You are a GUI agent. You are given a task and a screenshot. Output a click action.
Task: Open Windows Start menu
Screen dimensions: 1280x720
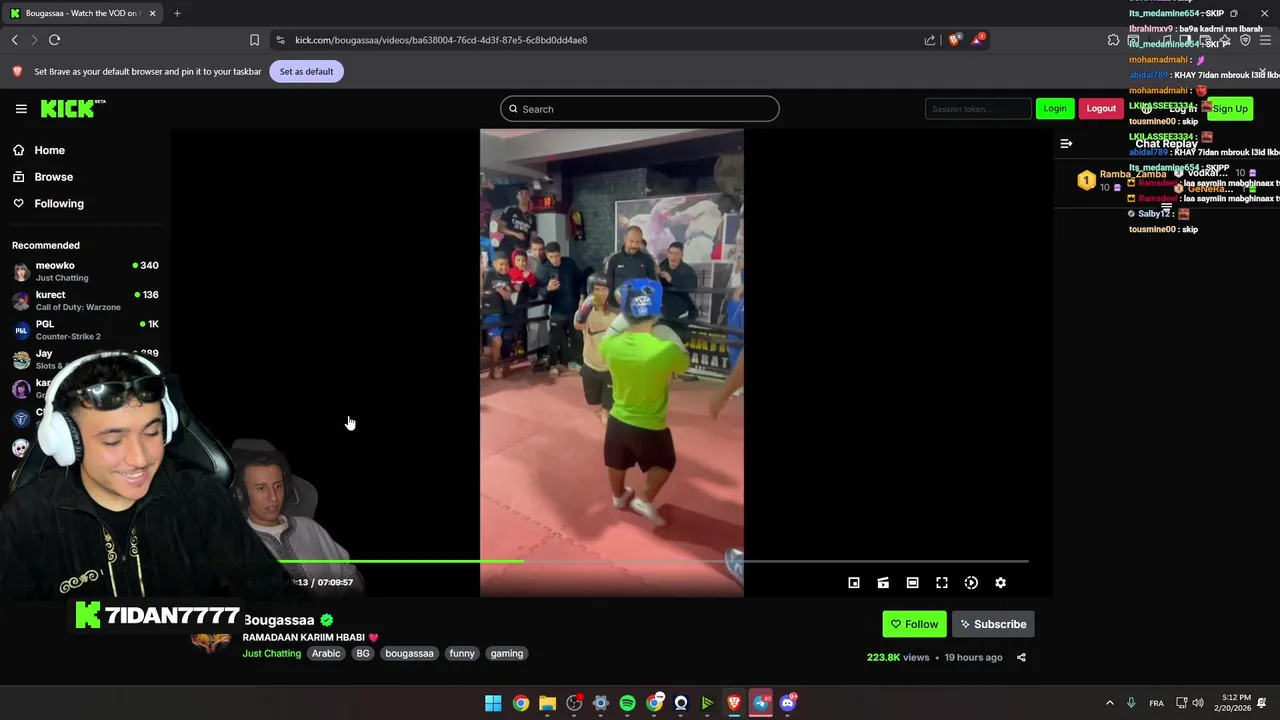[x=493, y=703]
